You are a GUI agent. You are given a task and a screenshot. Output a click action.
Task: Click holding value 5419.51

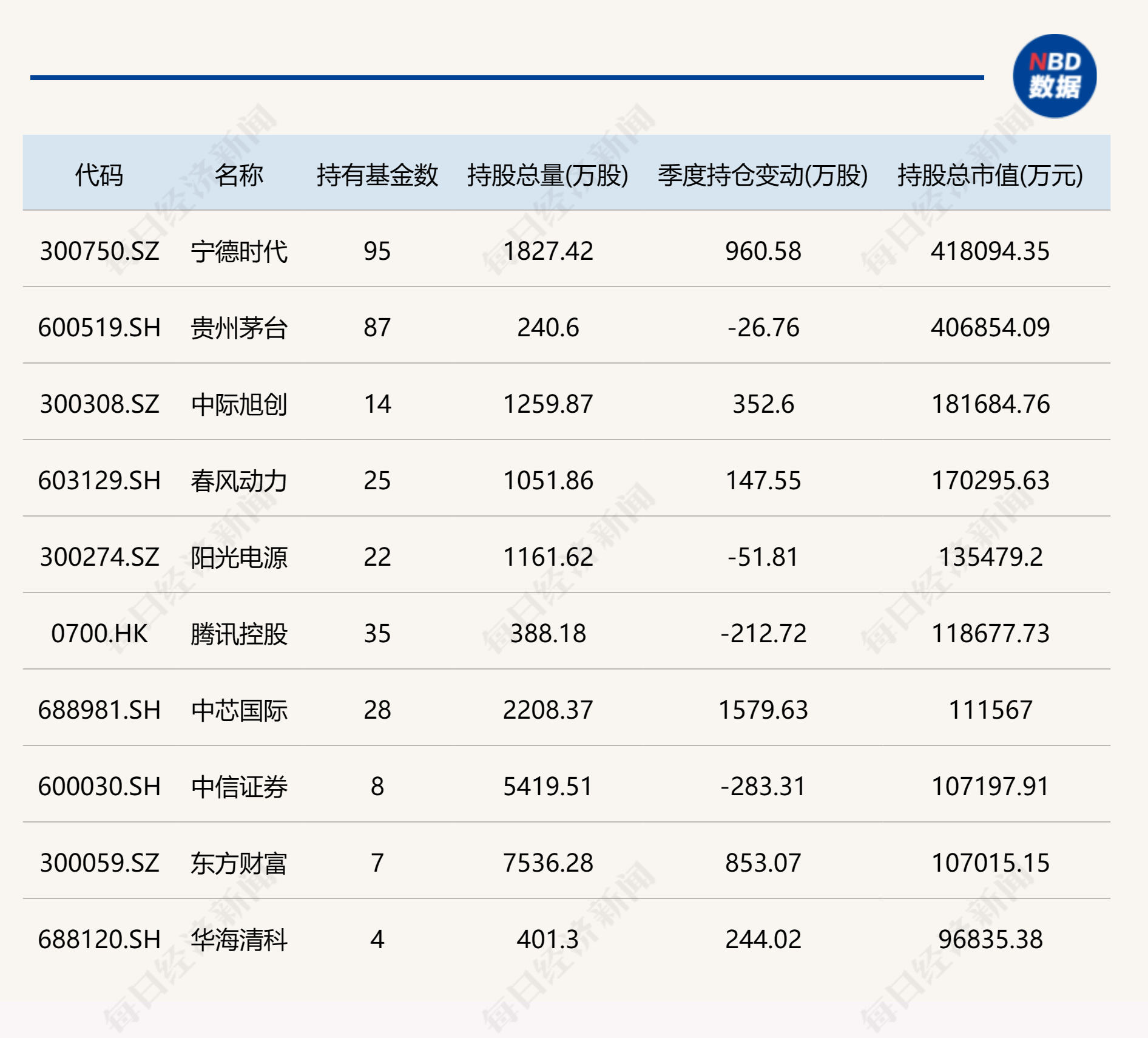pos(548,787)
